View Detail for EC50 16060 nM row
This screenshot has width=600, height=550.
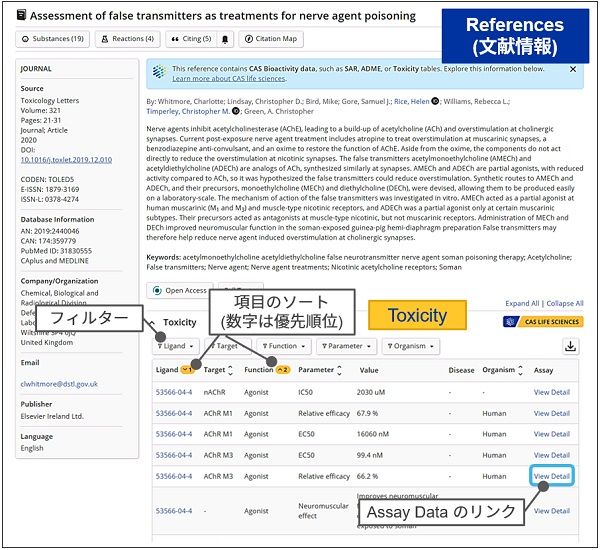pyautogui.click(x=552, y=434)
